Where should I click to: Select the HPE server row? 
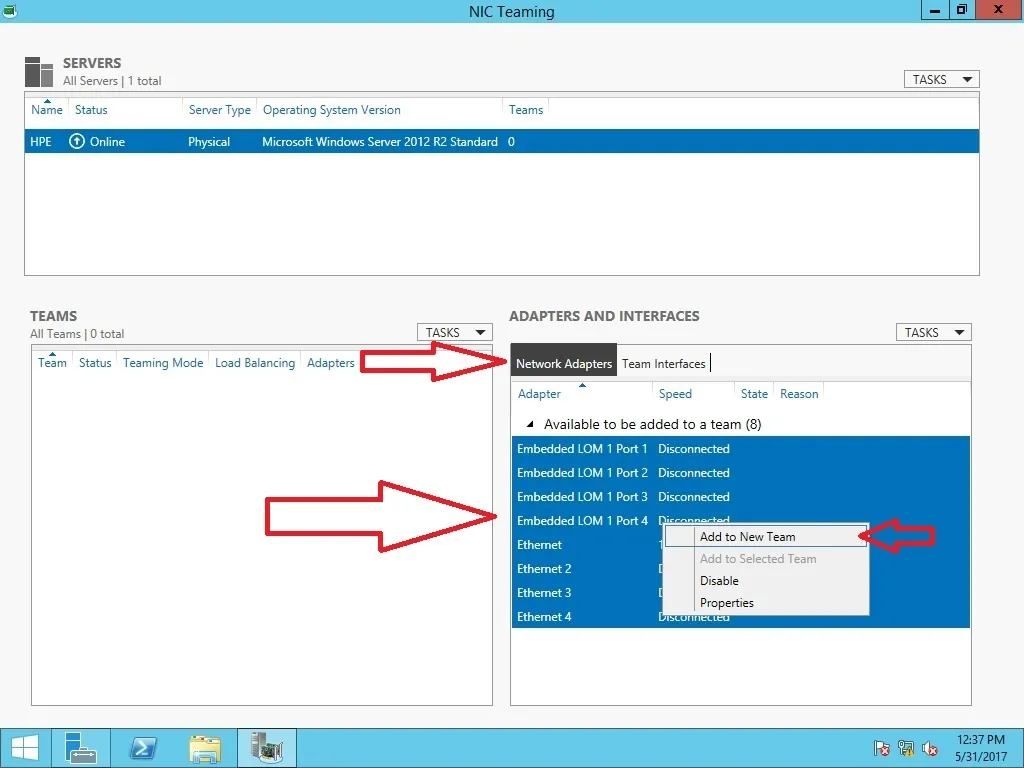(x=502, y=141)
